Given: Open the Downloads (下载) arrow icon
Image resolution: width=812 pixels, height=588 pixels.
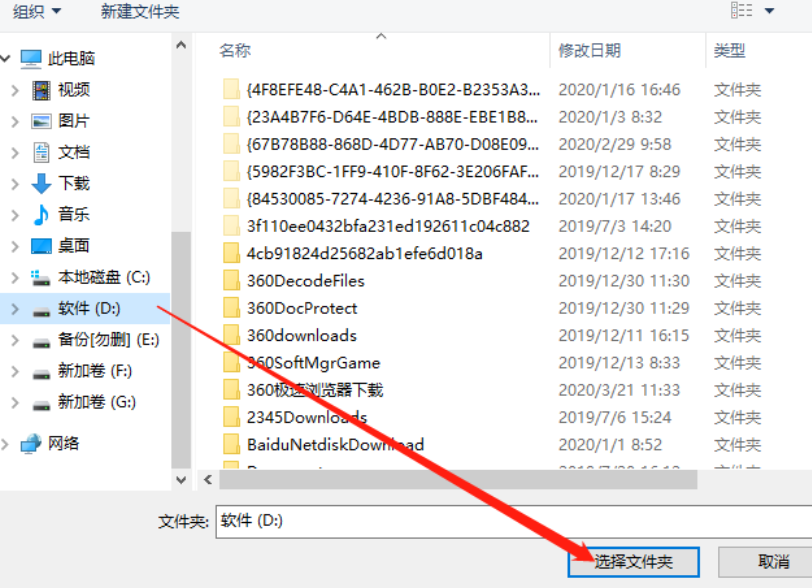Looking at the screenshot, I should click(x=41, y=183).
